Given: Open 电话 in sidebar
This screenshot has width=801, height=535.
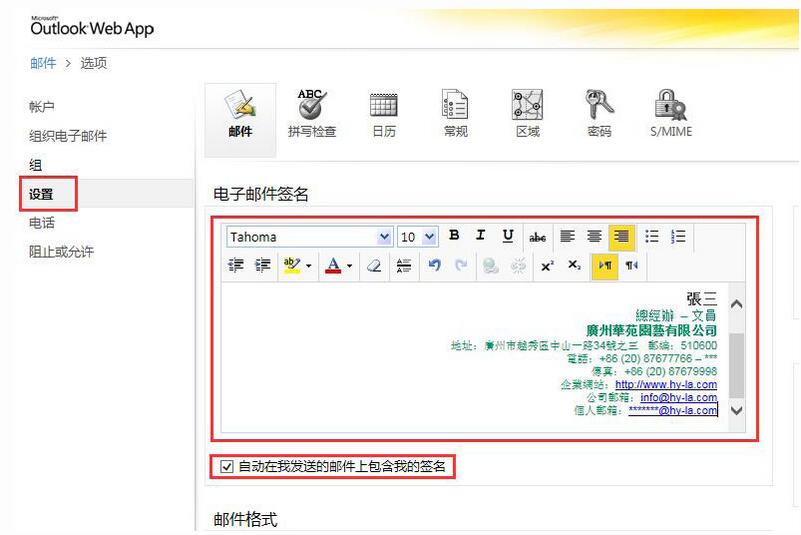Looking at the screenshot, I should coord(42,223).
